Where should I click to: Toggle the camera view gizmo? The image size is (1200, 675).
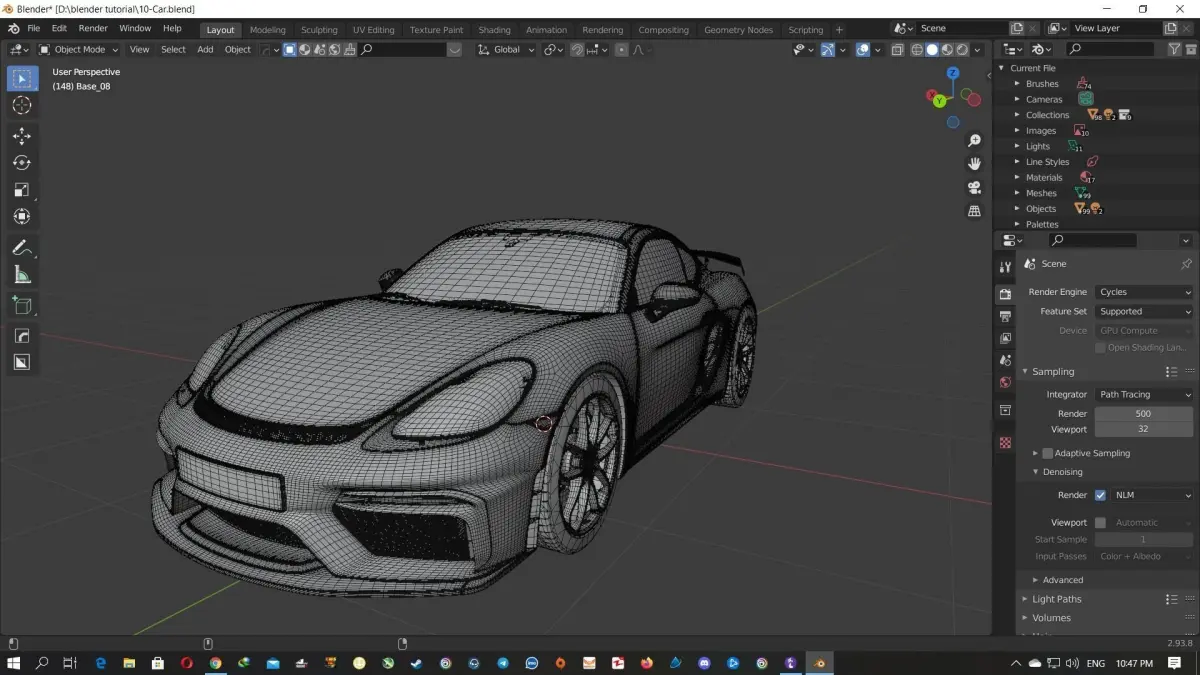click(975, 188)
